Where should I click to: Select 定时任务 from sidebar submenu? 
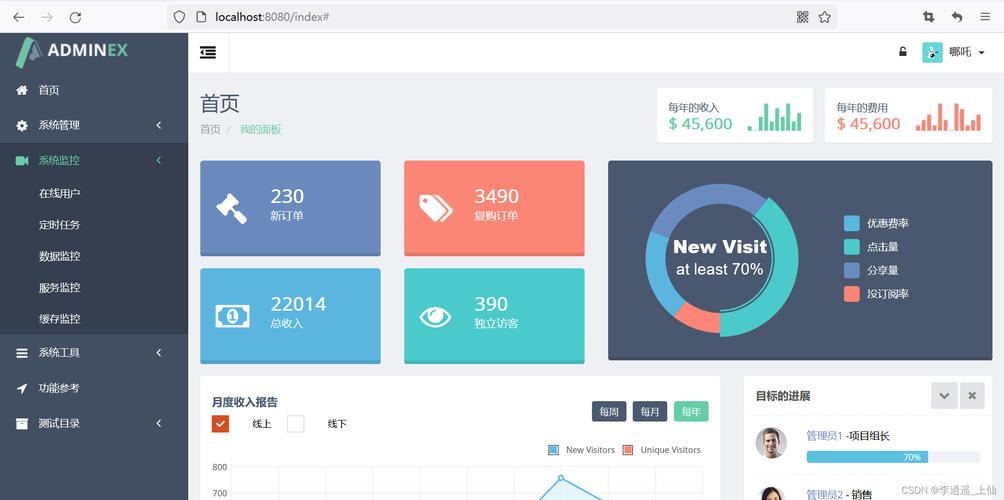click(60, 225)
